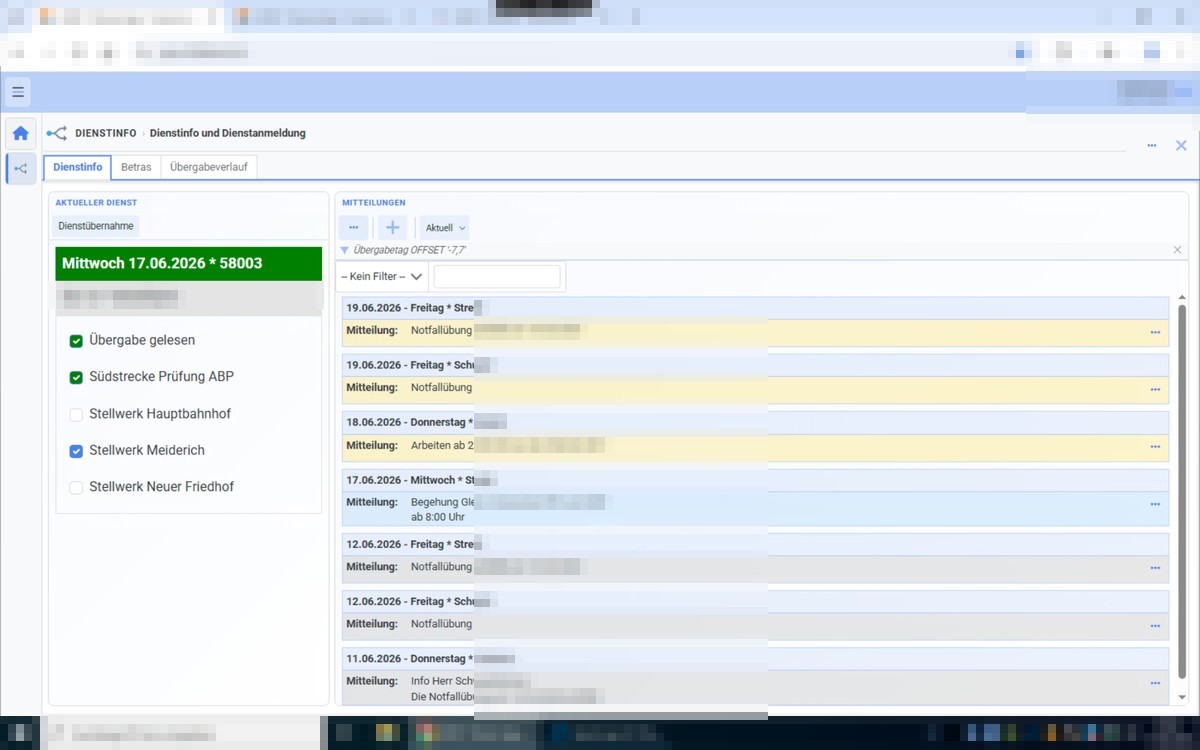Select the 12.06.2026 - Freitag * Stre header
This screenshot has width=1200, height=750.
pos(755,544)
